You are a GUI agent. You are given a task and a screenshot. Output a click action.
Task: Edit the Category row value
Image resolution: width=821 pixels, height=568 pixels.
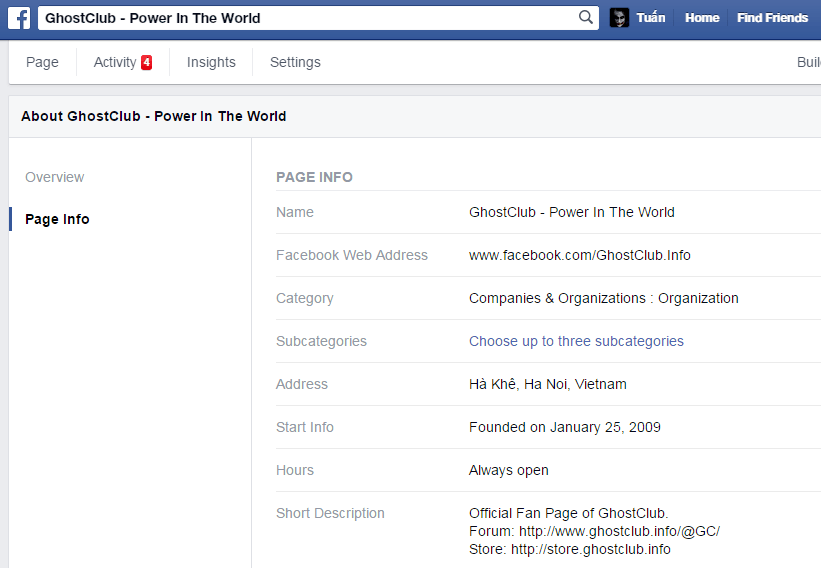coord(548,298)
